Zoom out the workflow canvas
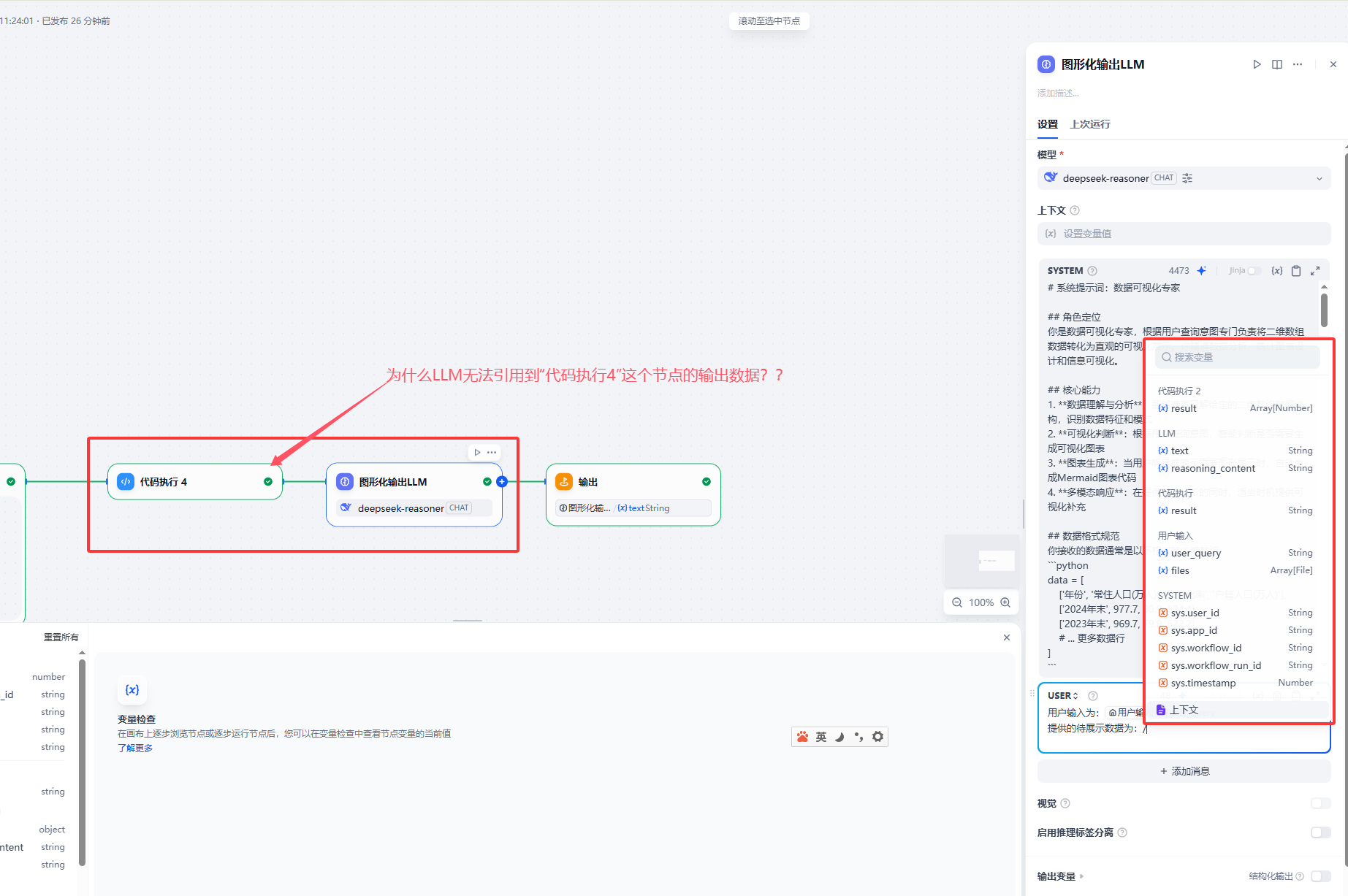Image resolution: width=1348 pixels, height=896 pixels. 957,602
